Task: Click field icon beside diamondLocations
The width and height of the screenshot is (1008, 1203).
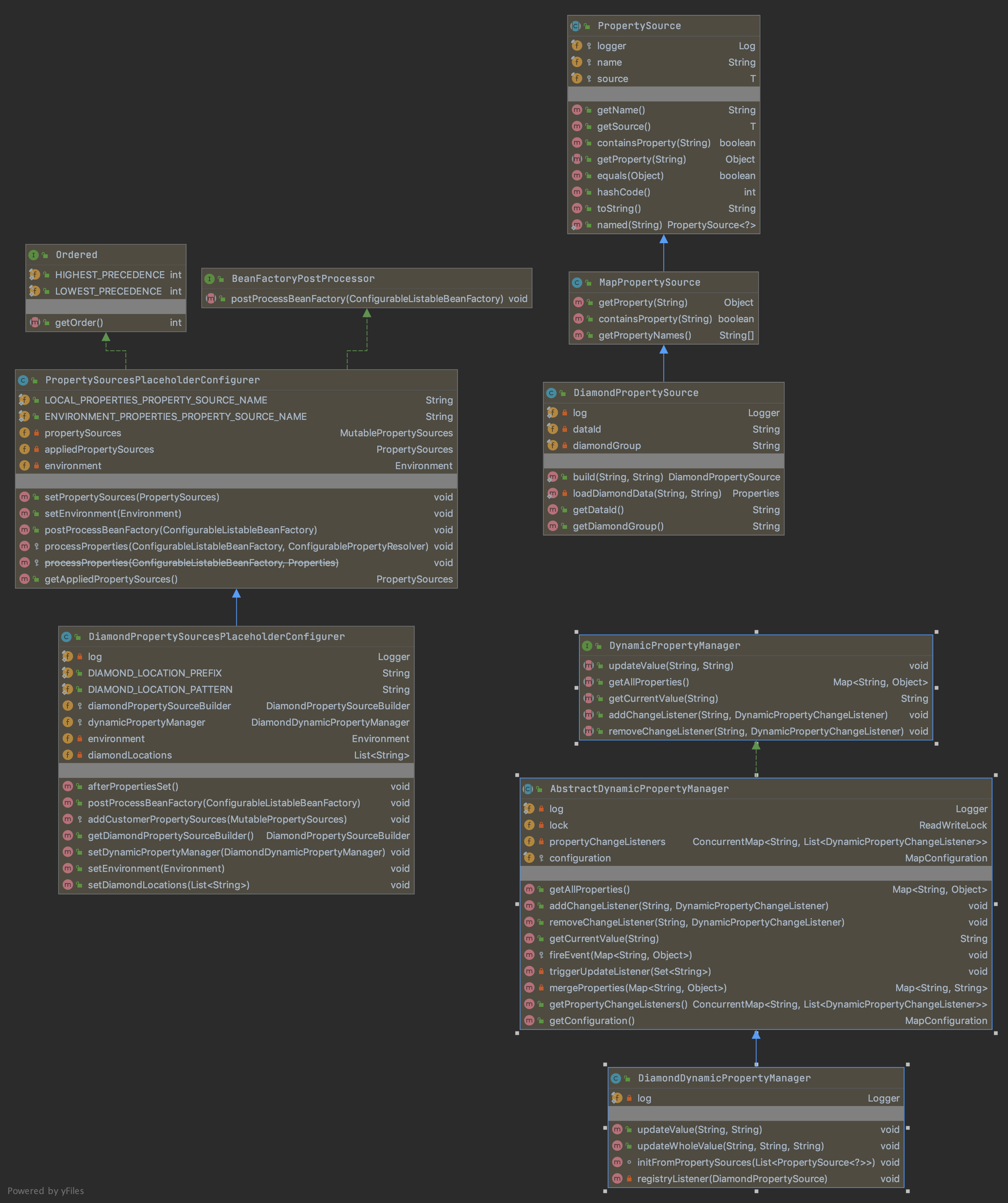Action: (67, 755)
